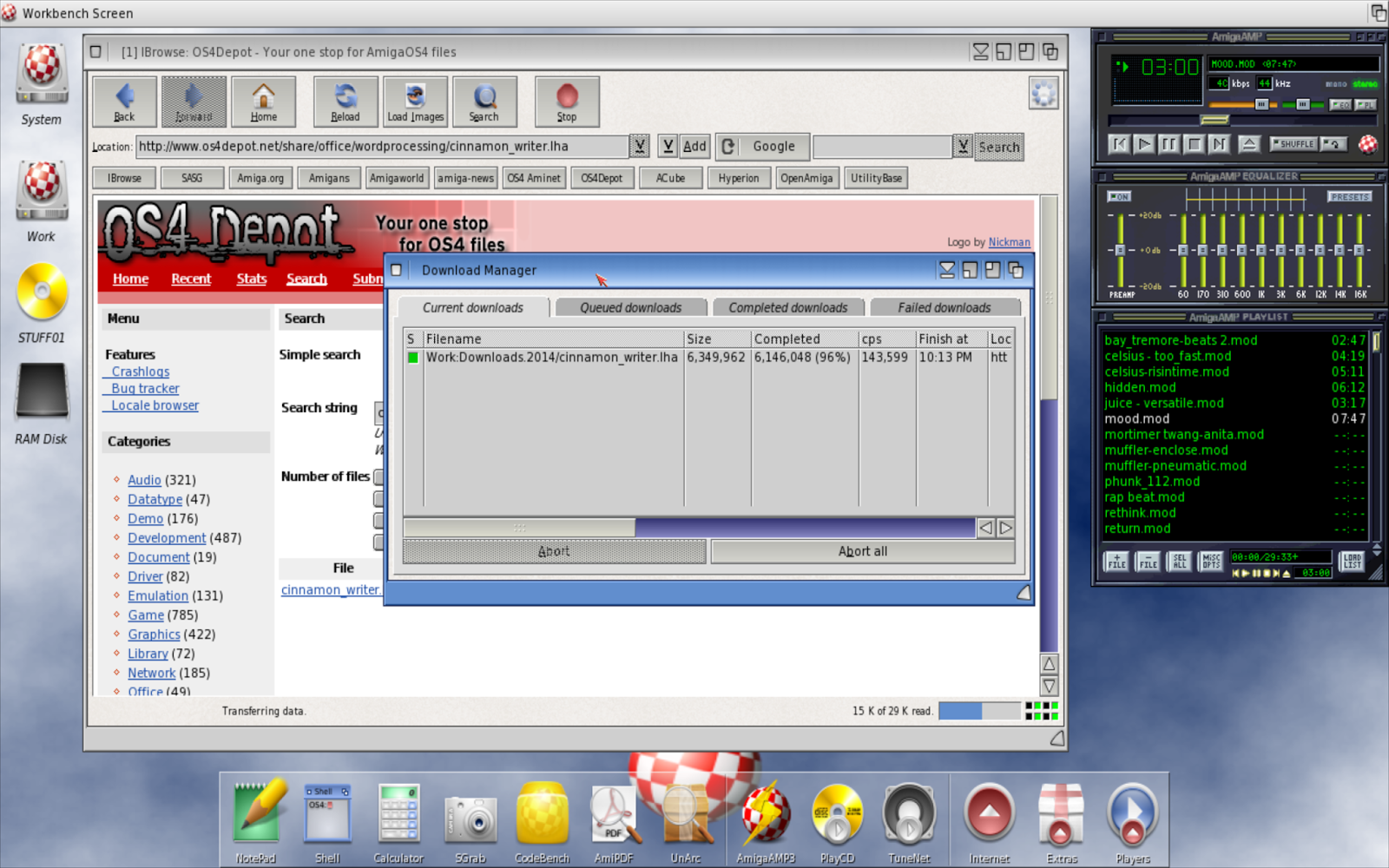Open the Crashlogs link
This screenshot has width=1389, height=868.
click(141, 372)
